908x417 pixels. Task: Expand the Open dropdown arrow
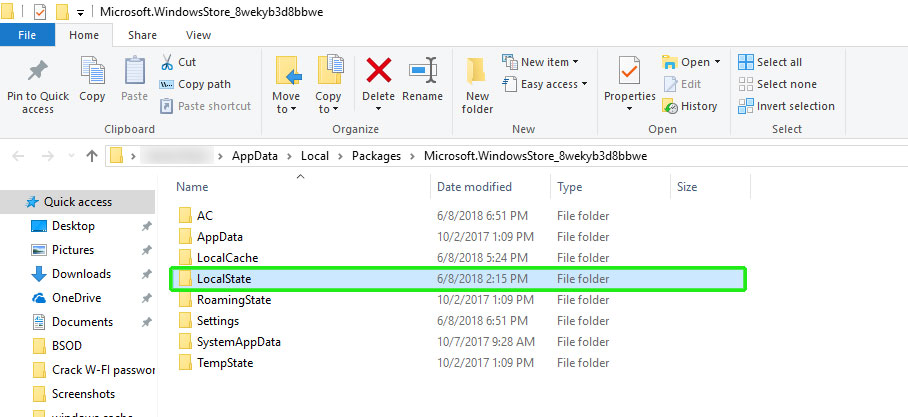click(x=717, y=62)
